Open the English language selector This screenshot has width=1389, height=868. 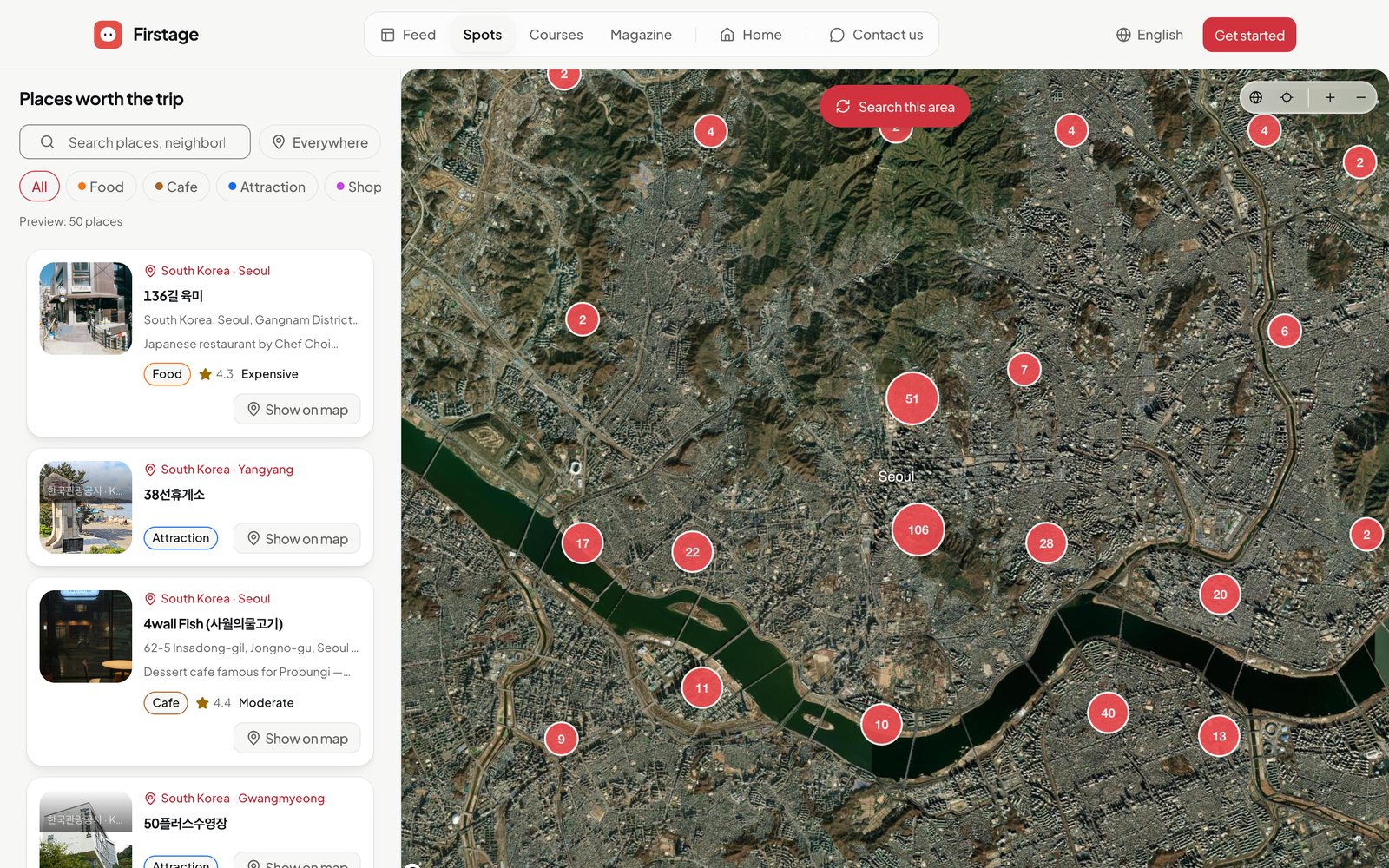pyautogui.click(x=1149, y=35)
